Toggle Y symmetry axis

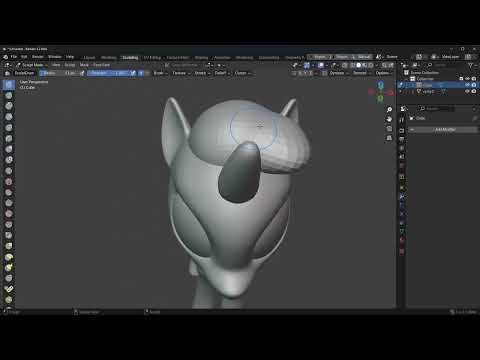click(306, 73)
